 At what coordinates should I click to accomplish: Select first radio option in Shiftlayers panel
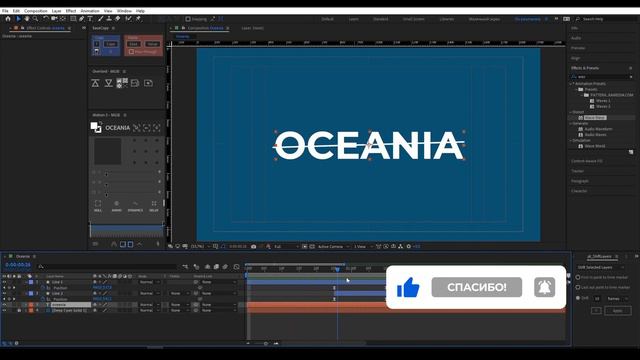(578, 277)
